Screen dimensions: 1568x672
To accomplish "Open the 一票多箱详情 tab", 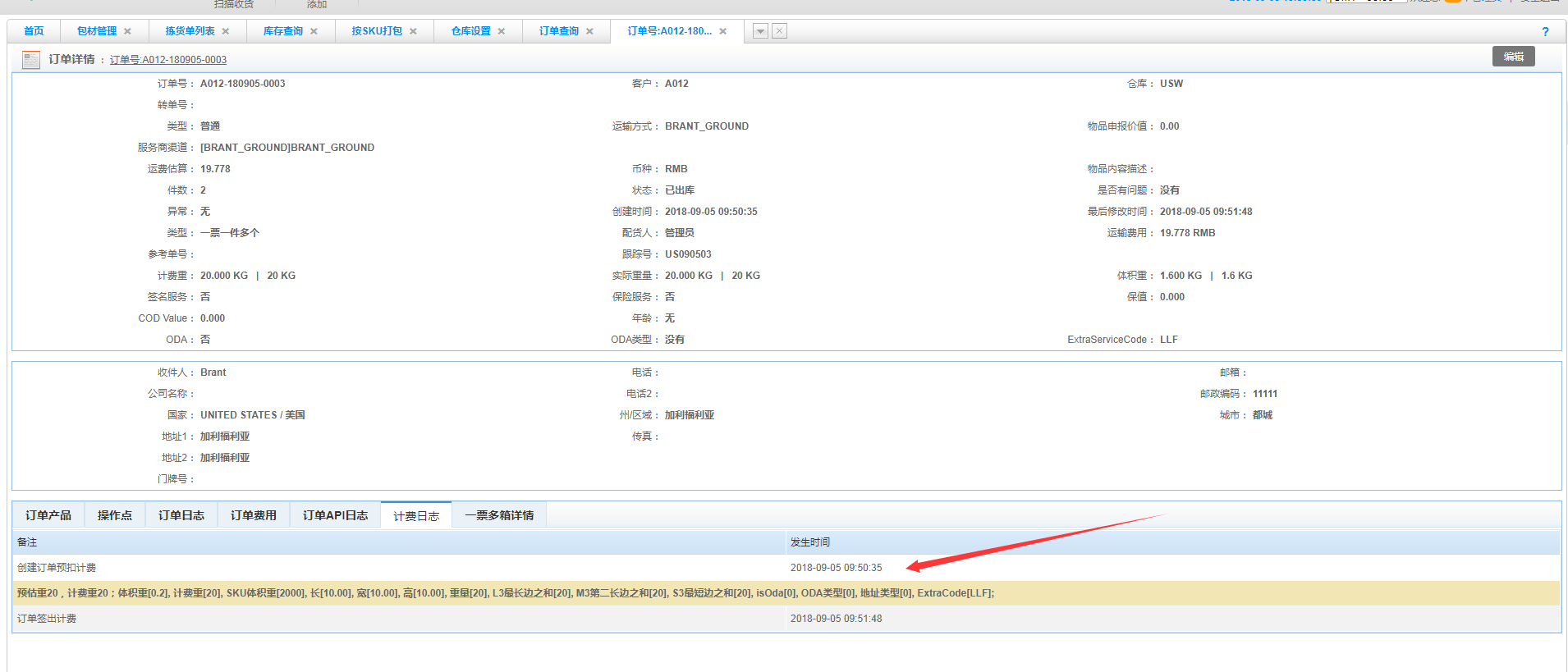I will (499, 515).
